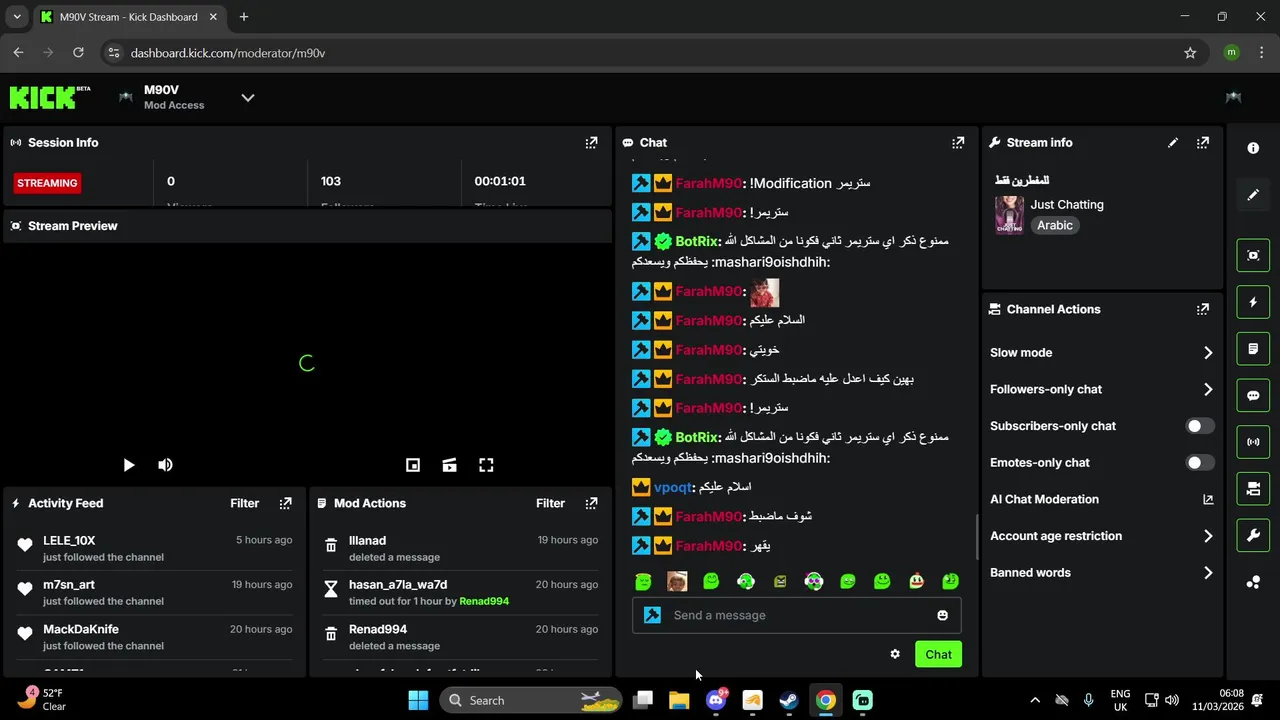This screenshot has width=1280, height=720.
Task: Toggle the Channel Actions sidebar icon
Action: coord(1253,489)
